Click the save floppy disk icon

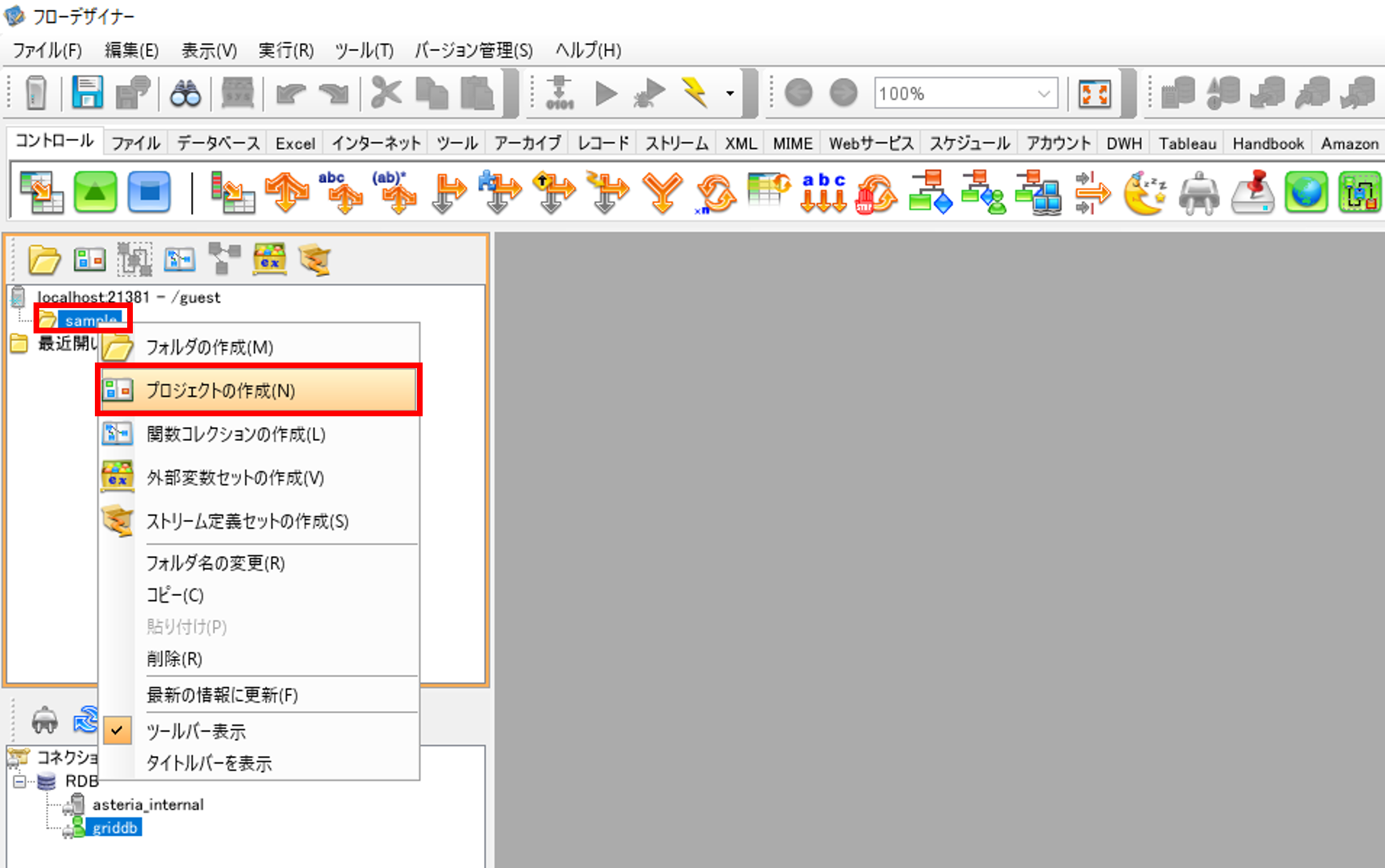pos(87,92)
